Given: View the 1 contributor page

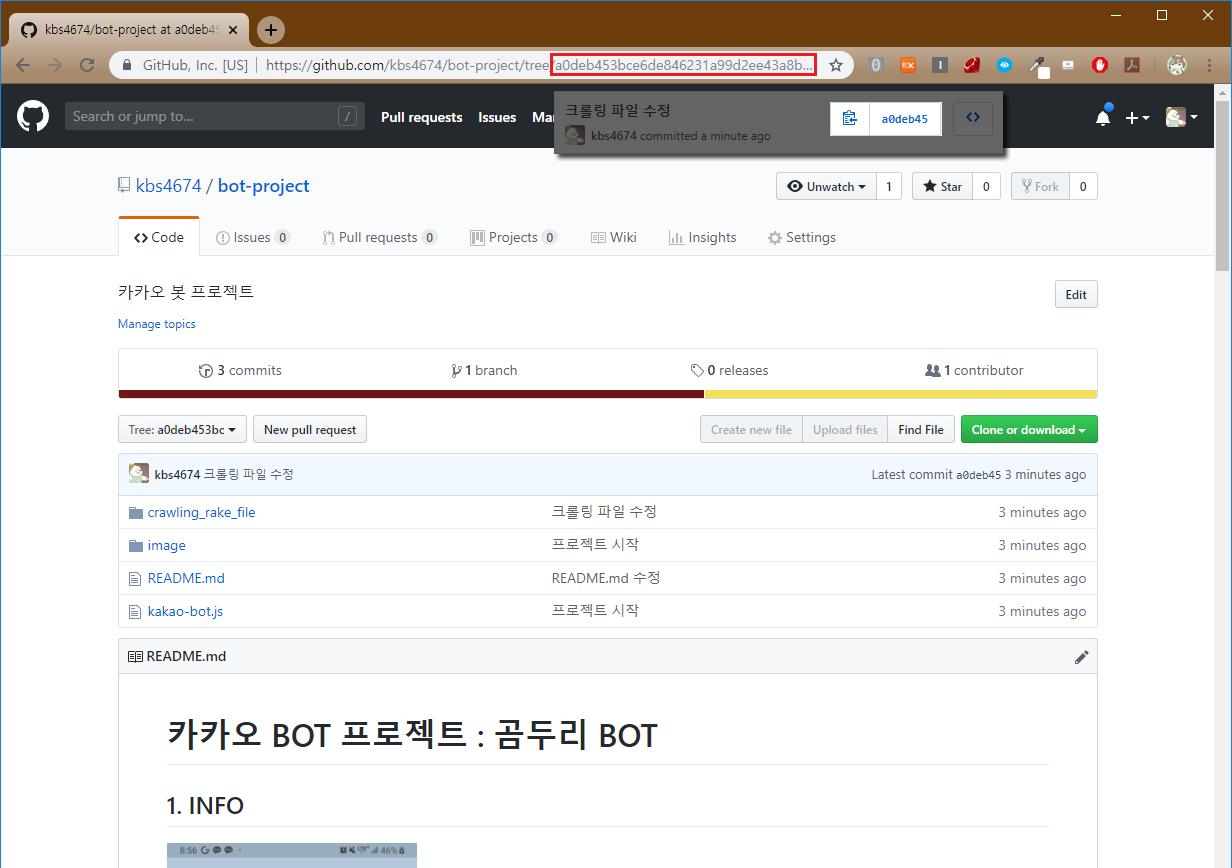Looking at the screenshot, I should [x=975, y=371].
